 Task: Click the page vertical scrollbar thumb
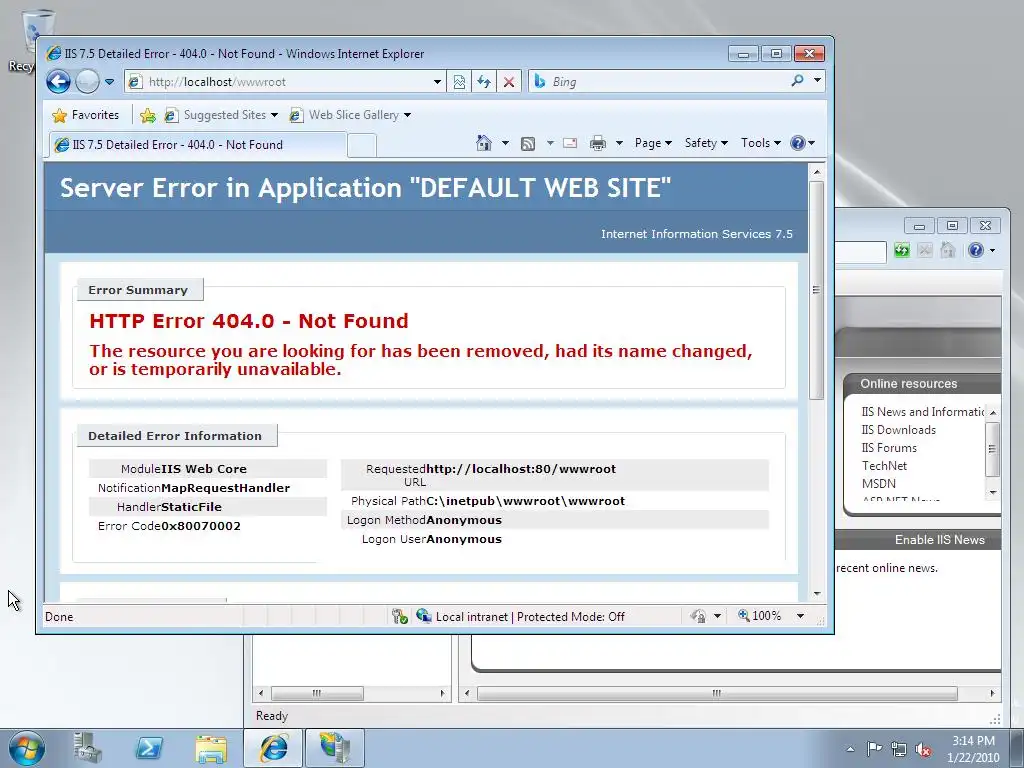tap(816, 291)
